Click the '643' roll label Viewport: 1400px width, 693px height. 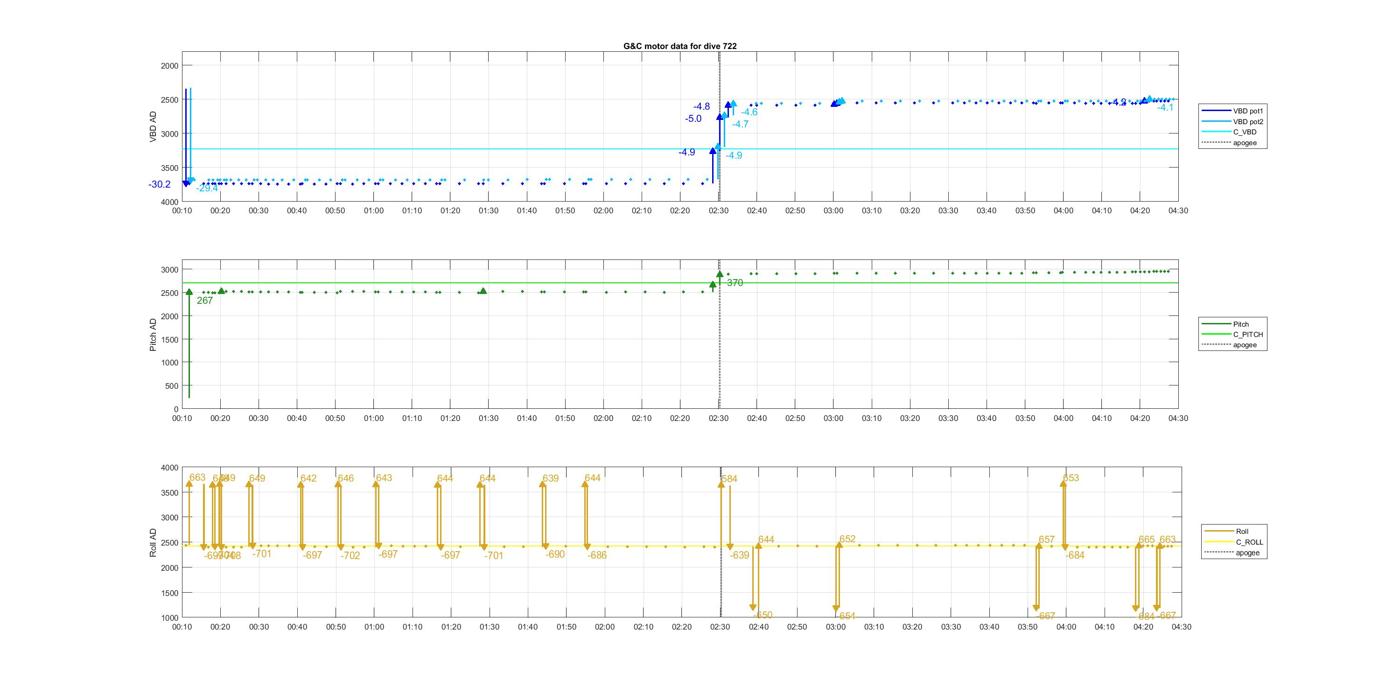click(x=384, y=478)
